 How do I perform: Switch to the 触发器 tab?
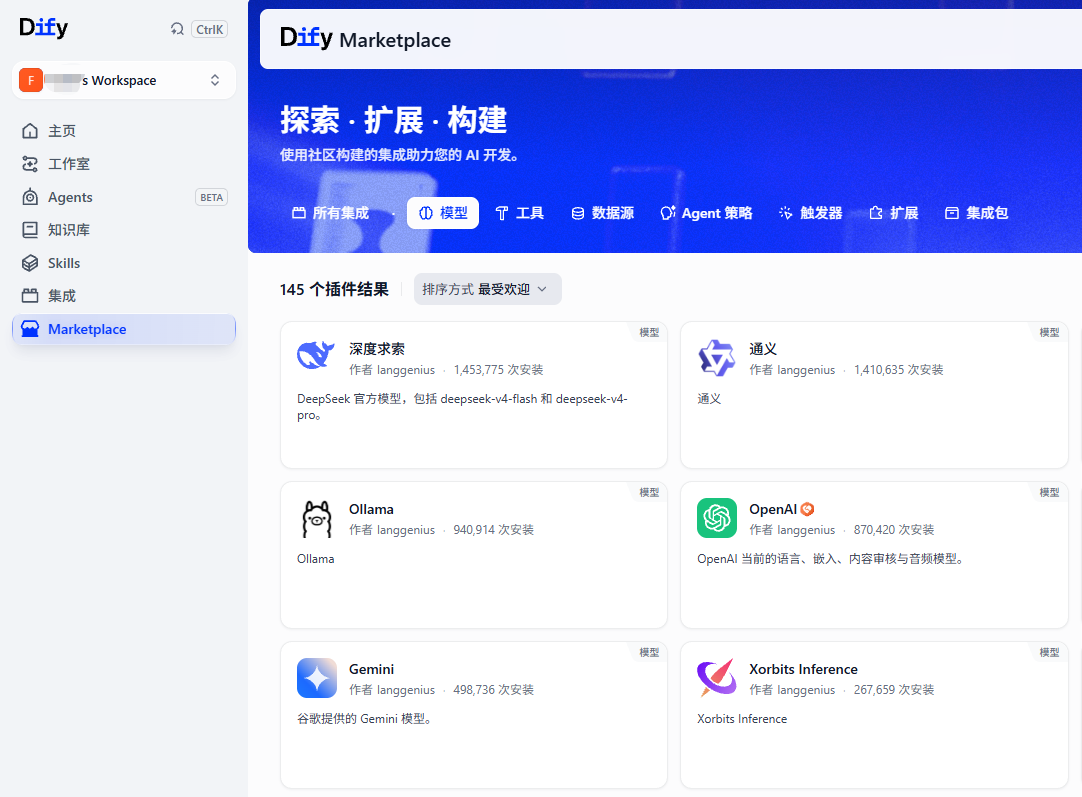click(811, 213)
